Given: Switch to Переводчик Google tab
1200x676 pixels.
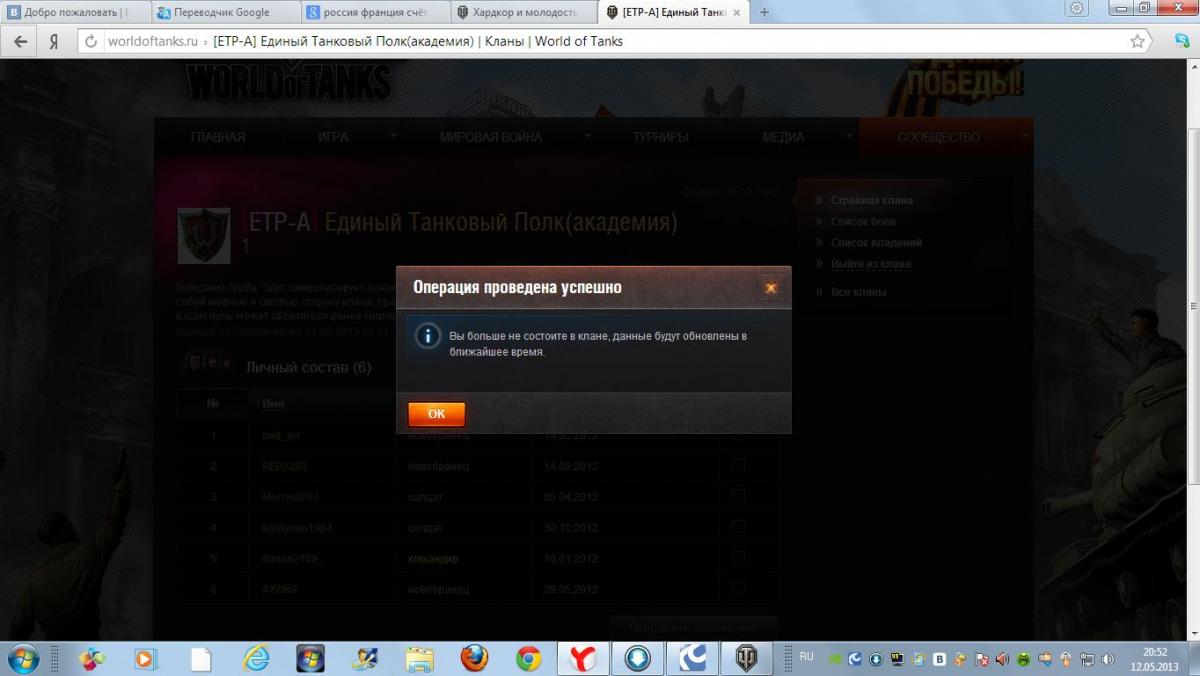Looking at the screenshot, I should 225,12.
